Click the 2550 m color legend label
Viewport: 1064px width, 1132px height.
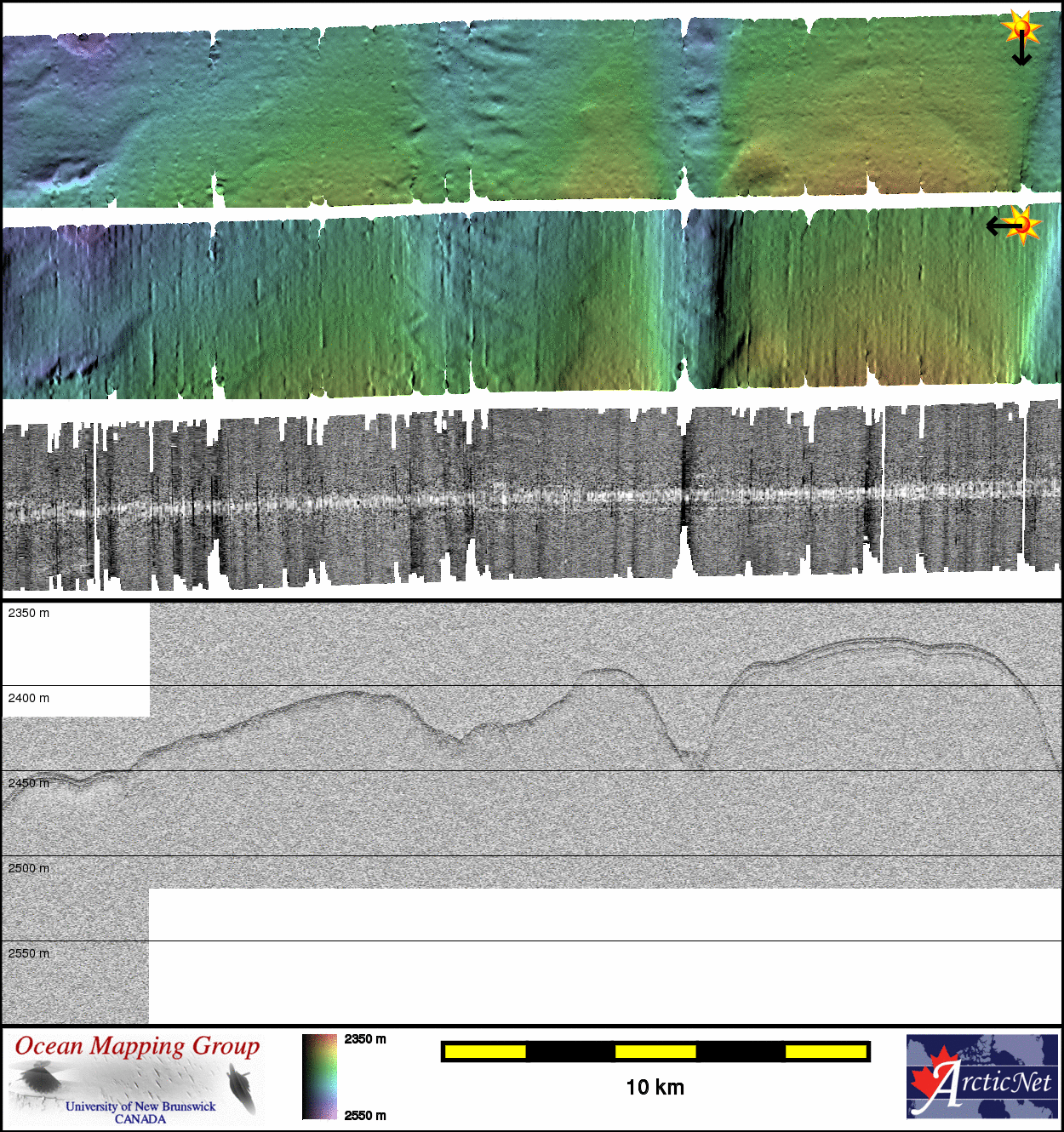point(365,1115)
